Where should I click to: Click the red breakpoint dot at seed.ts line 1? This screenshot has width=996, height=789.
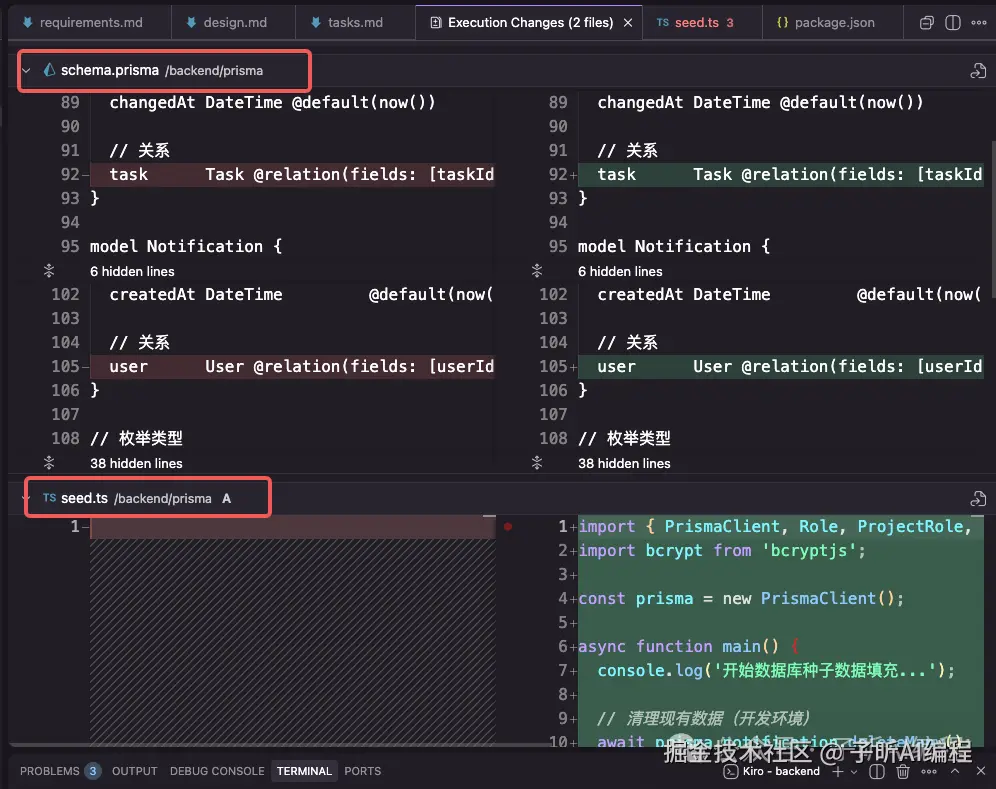(508, 527)
